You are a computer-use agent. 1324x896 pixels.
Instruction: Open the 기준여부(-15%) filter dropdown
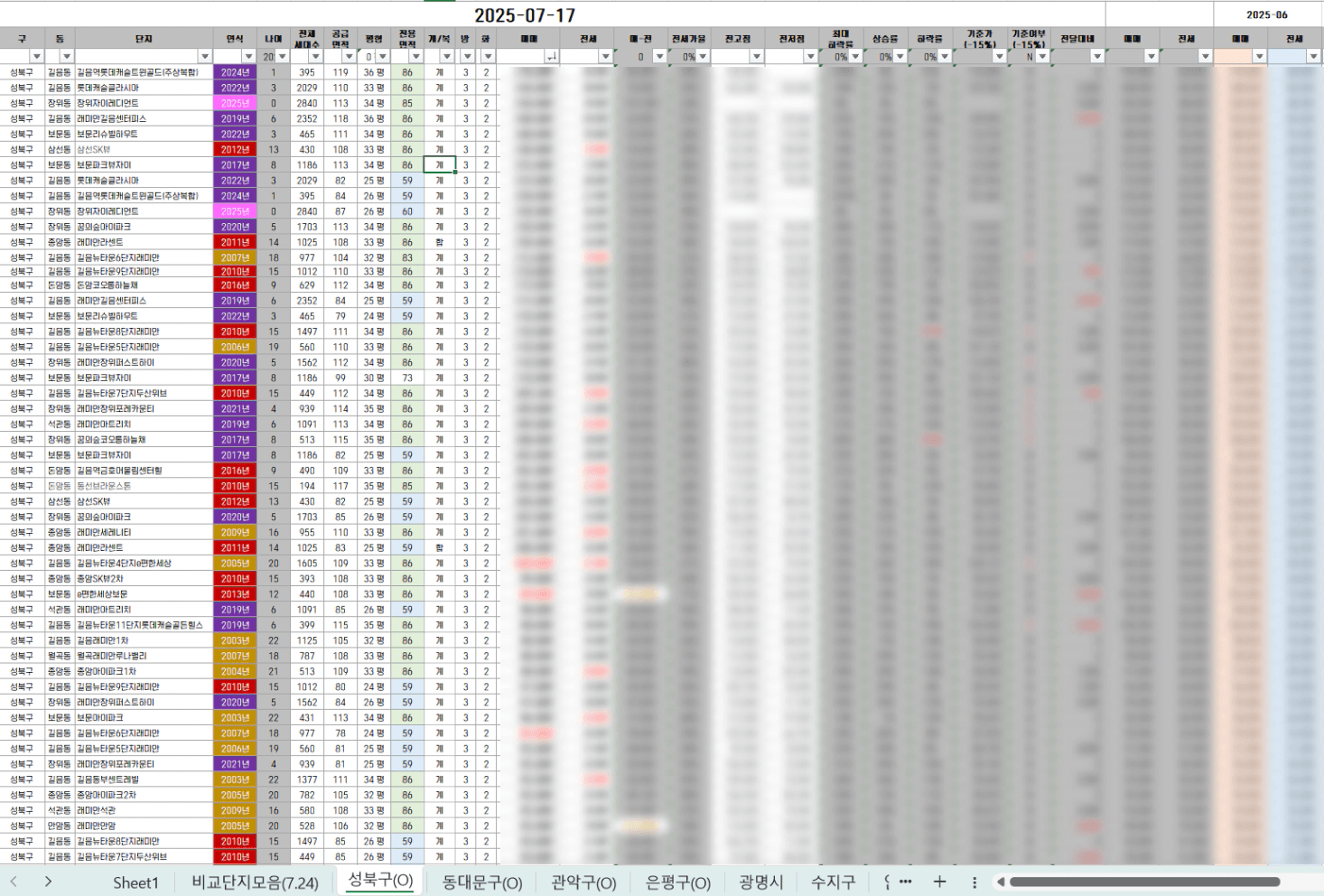tap(1043, 56)
